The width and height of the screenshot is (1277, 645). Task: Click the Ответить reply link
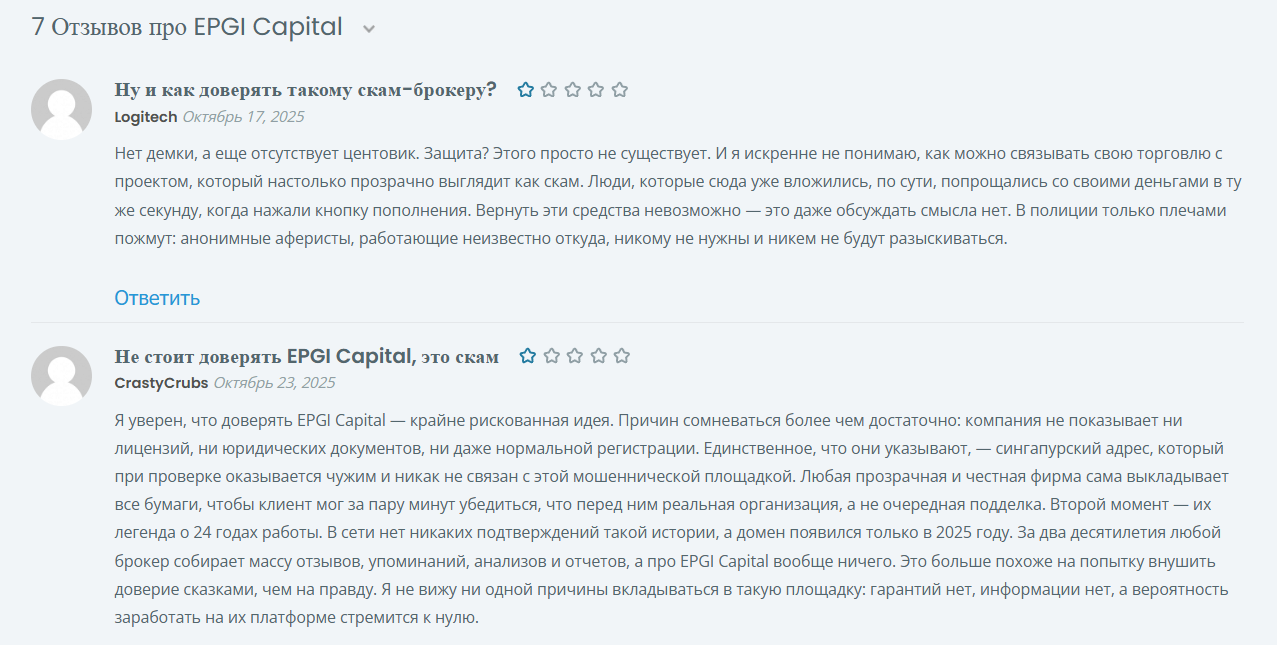pyautogui.click(x=157, y=298)
